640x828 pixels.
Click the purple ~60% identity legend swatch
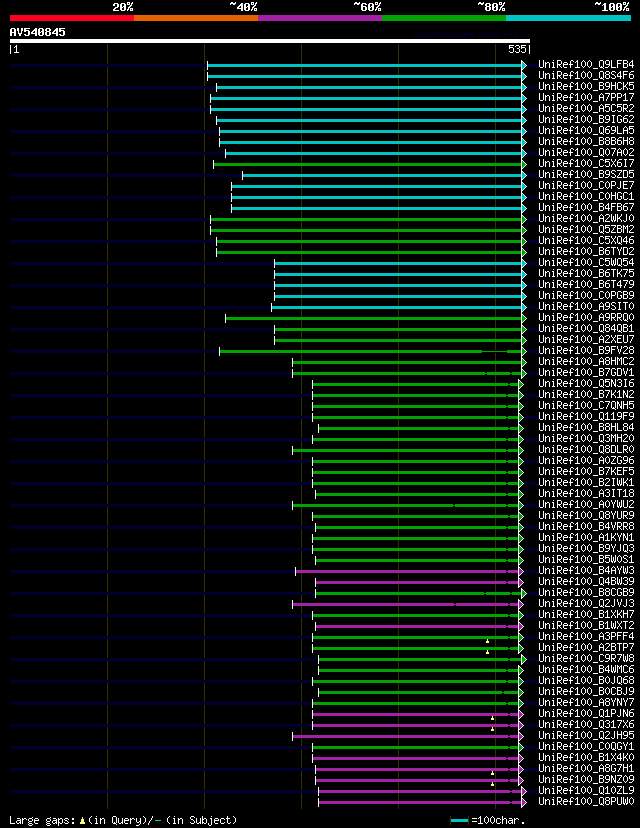click(320, 18)
